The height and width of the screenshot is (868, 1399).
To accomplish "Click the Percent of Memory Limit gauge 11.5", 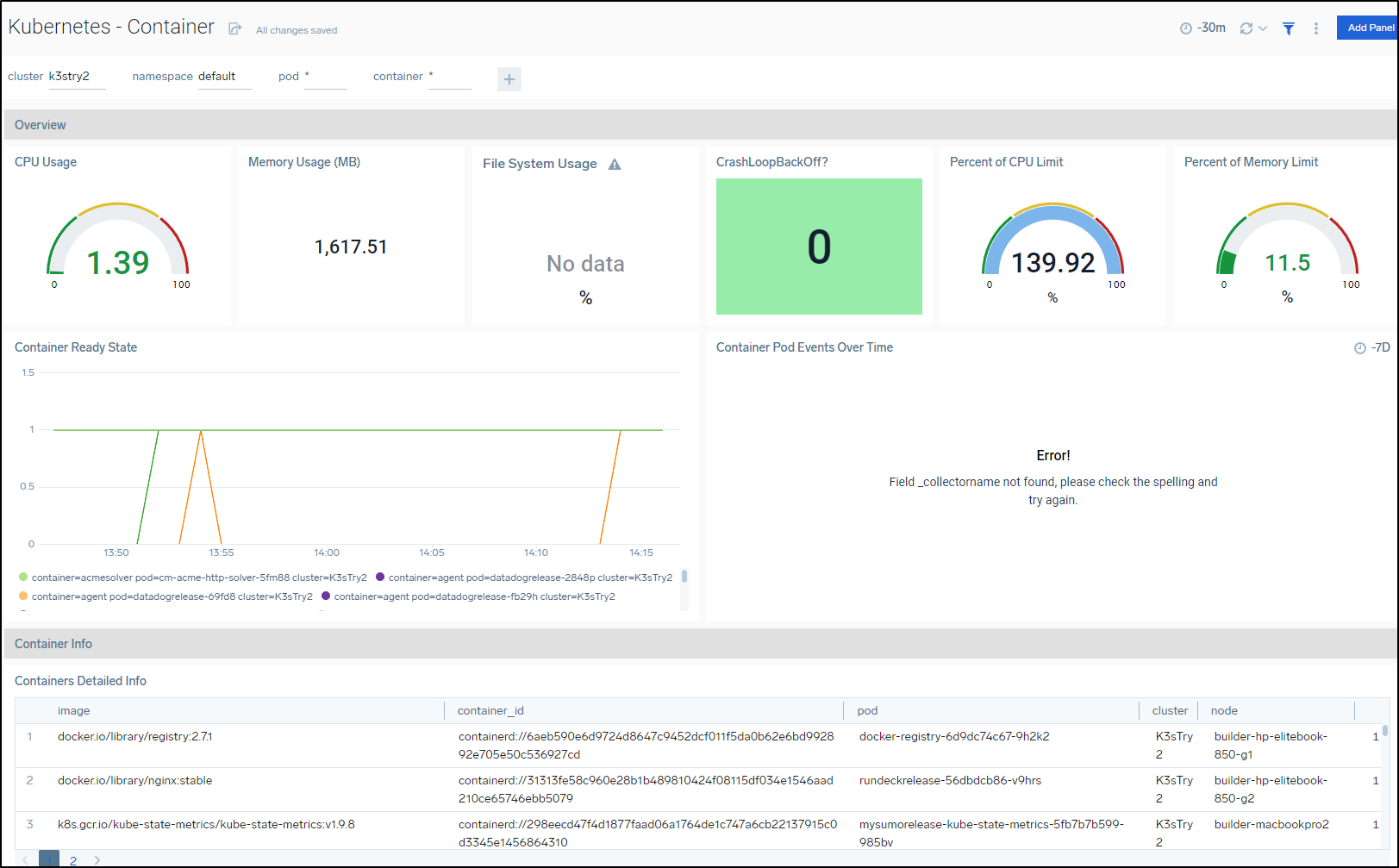I will click(1287, 263).
